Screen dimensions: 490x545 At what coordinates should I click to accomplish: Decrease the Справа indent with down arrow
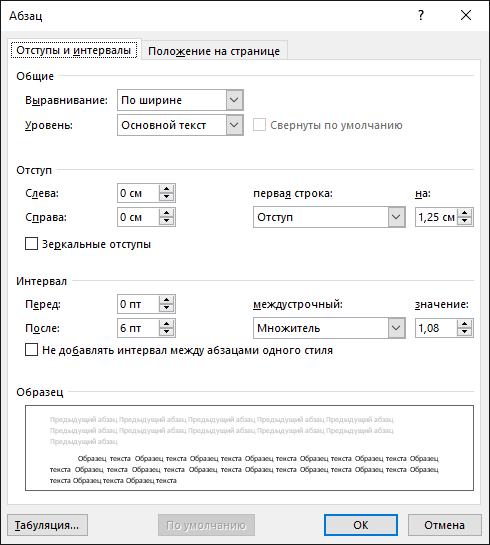click(x=166, y=221)
